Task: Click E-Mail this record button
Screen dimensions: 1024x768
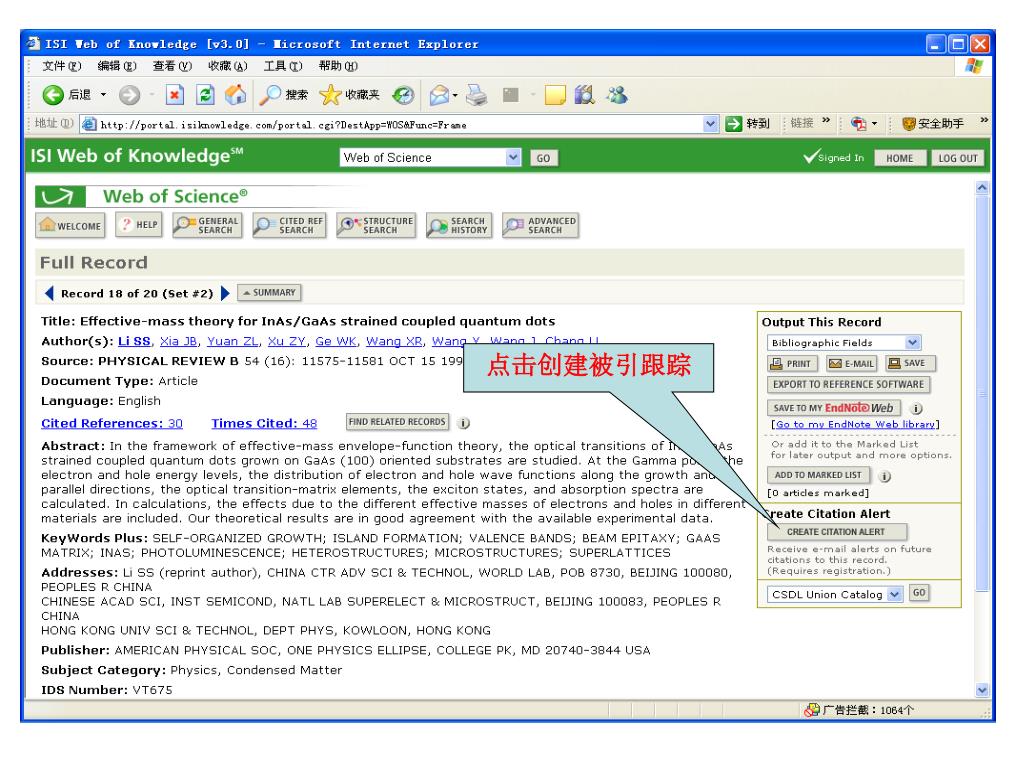Action: tap(852, 364)
